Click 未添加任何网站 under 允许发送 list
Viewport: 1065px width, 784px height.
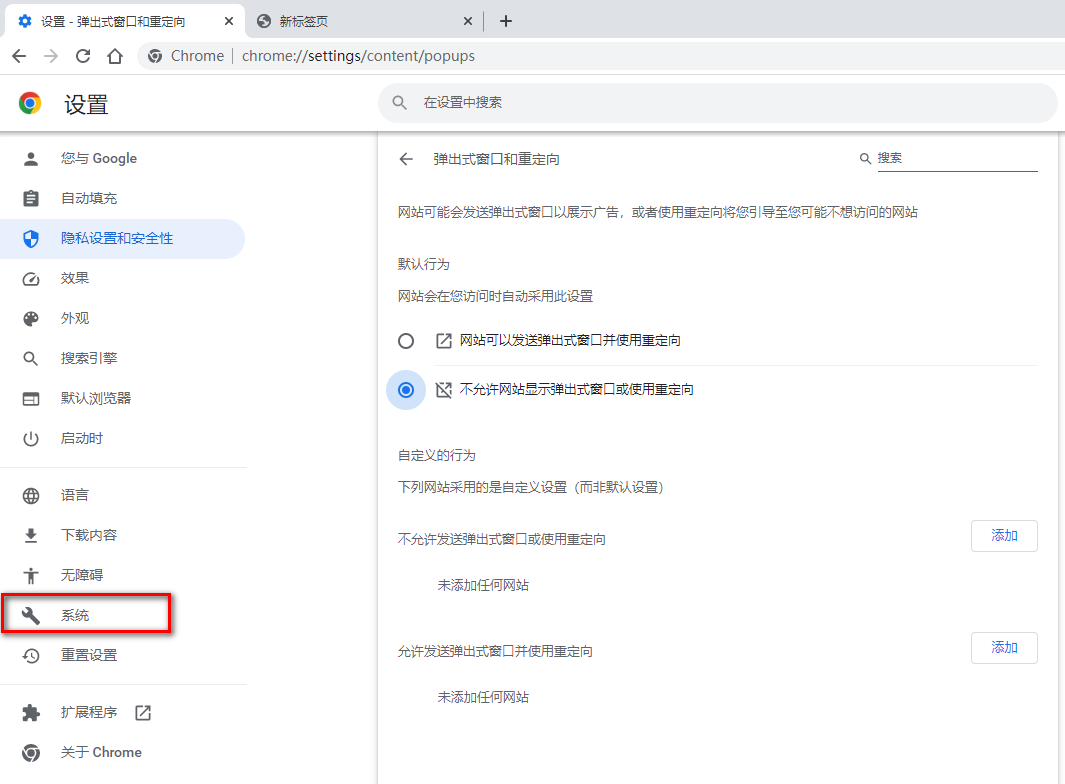point(483,697)
